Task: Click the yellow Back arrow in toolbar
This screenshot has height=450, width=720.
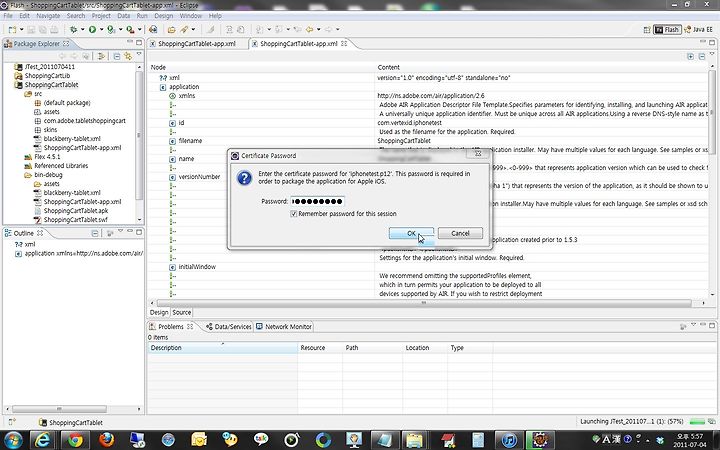Action: click(309, 29)
